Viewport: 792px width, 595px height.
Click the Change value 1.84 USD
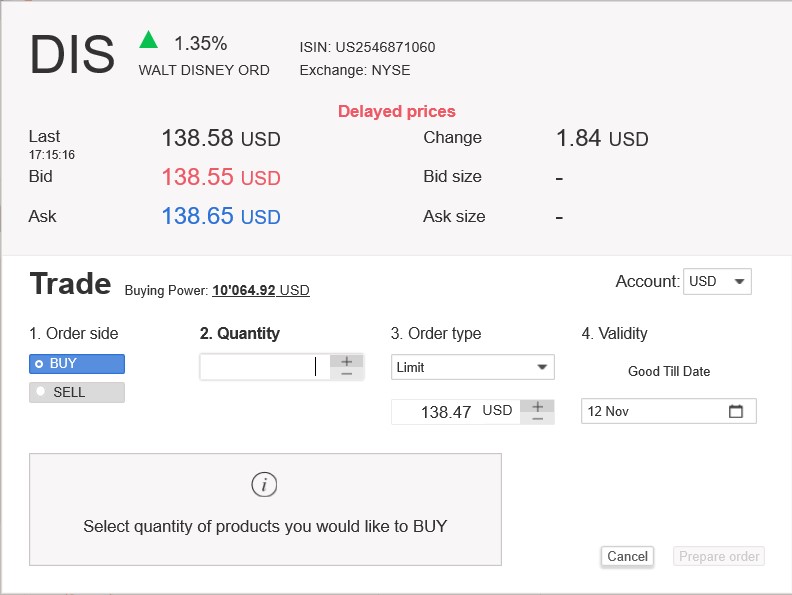602,138
